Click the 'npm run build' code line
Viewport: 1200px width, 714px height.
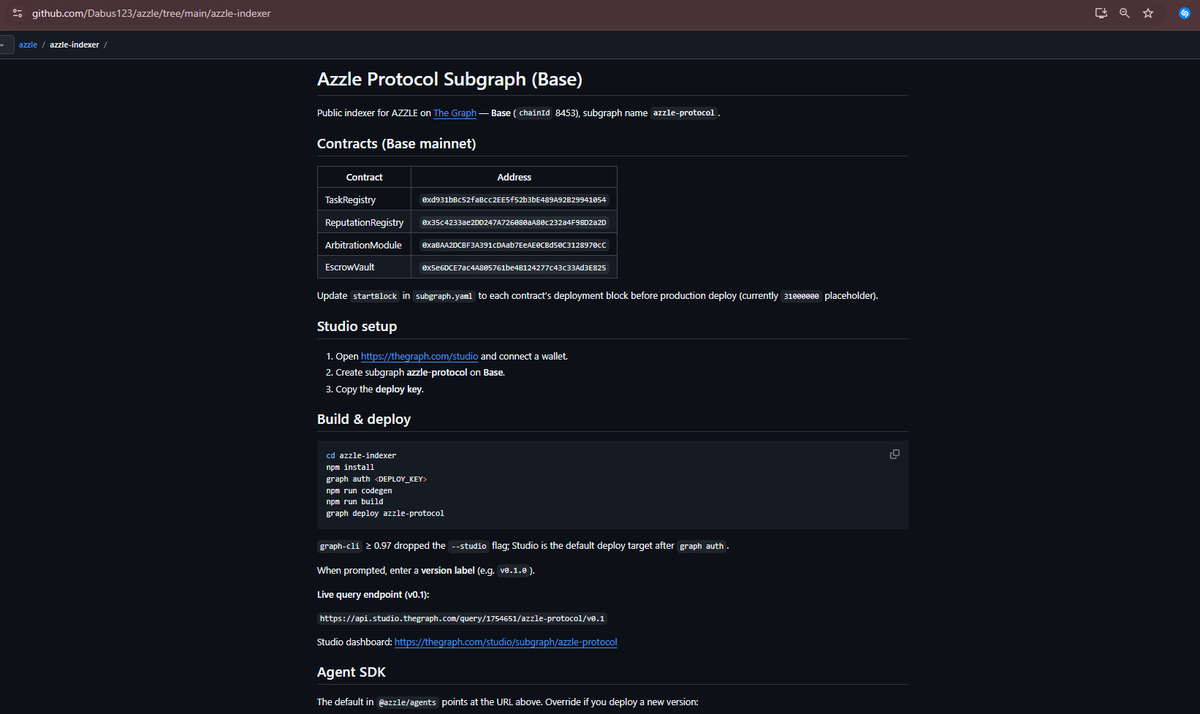(355, 502)
